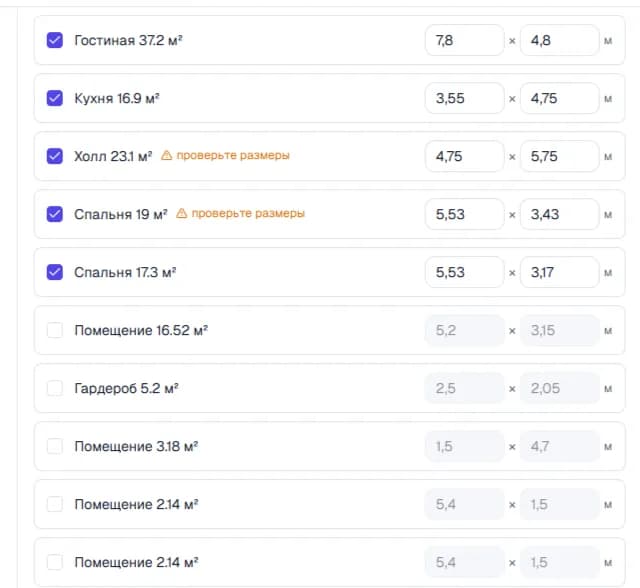Image resolution: width=640 pixels, height=588 pixels.
Task: Click the warning icon next to Спальня 19 м²
Action: coord(182,213)
